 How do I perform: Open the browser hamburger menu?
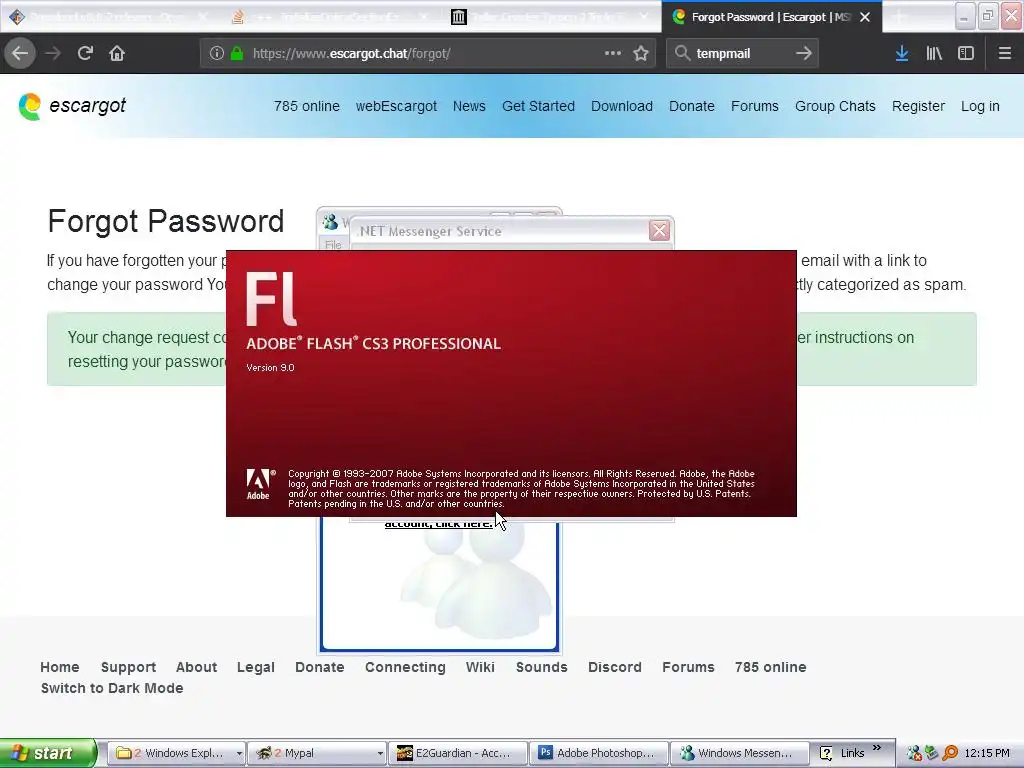(1004, 54)
